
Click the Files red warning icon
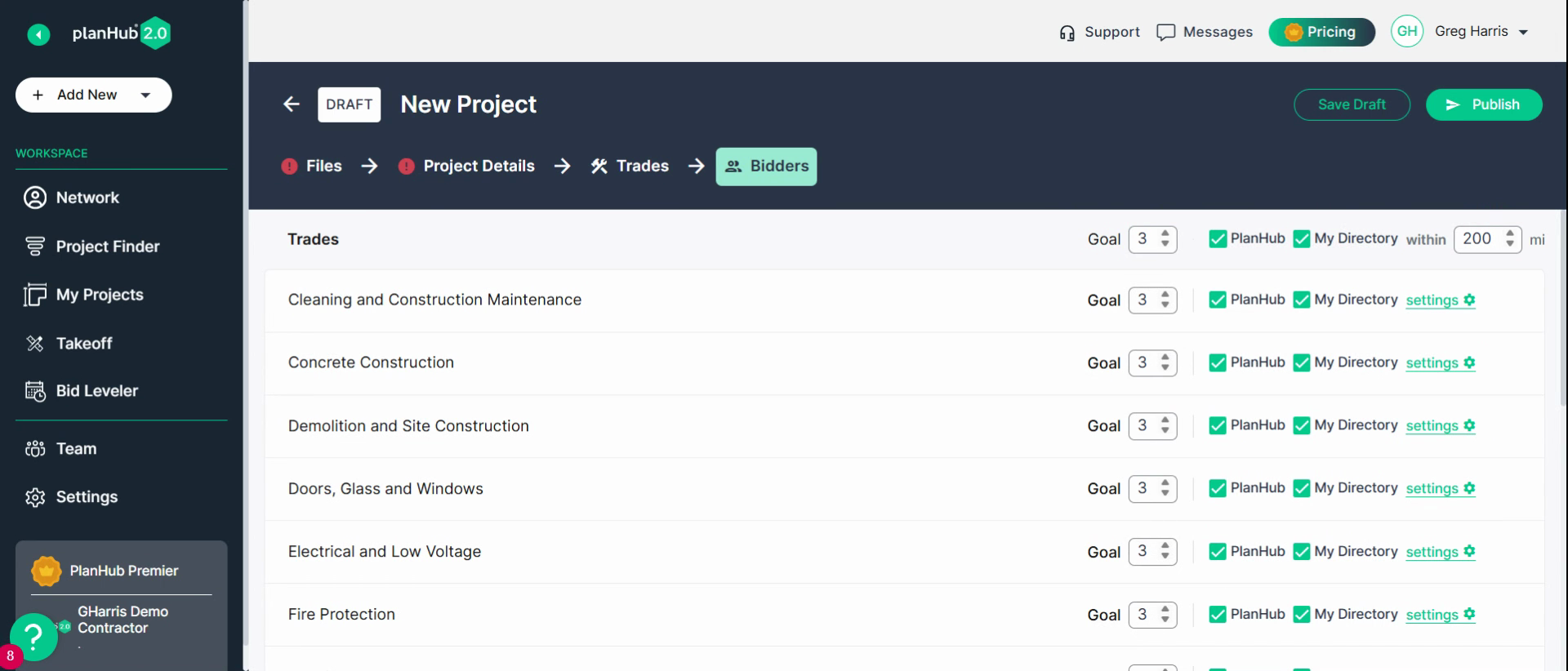coord(289,167)
